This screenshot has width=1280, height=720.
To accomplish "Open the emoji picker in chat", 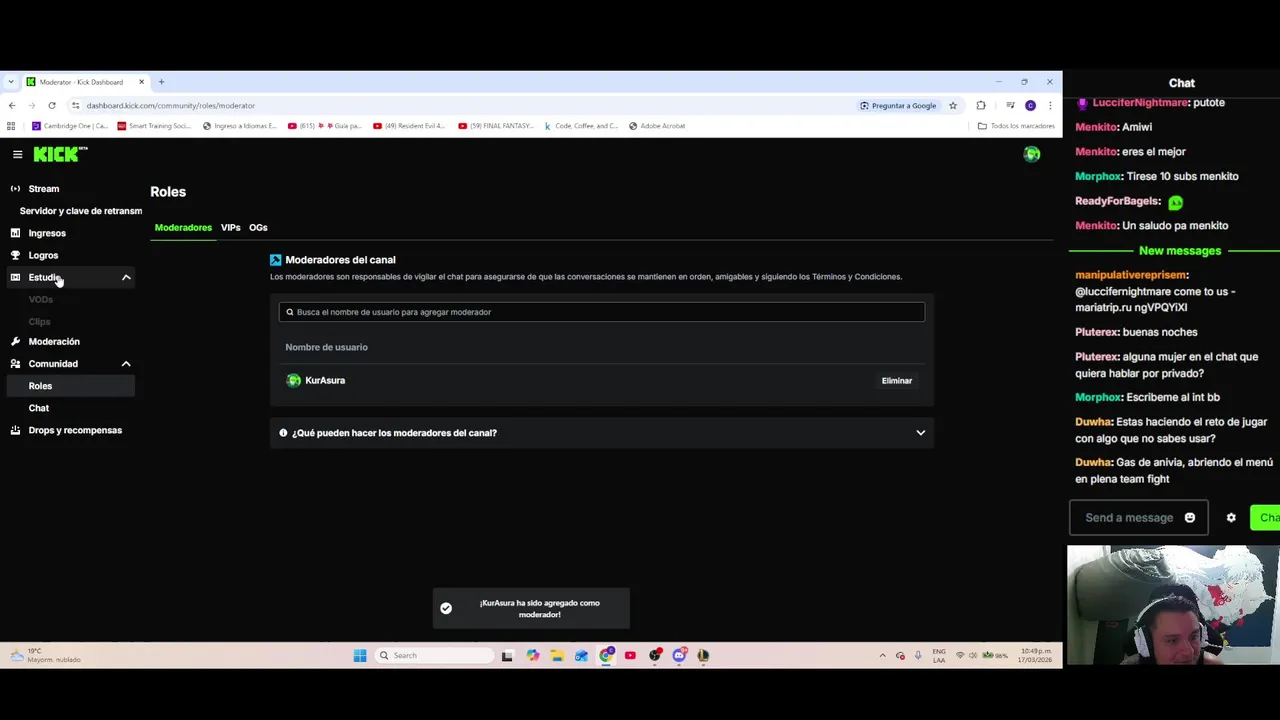I will pyautogui.click(x=1189, y=518).
